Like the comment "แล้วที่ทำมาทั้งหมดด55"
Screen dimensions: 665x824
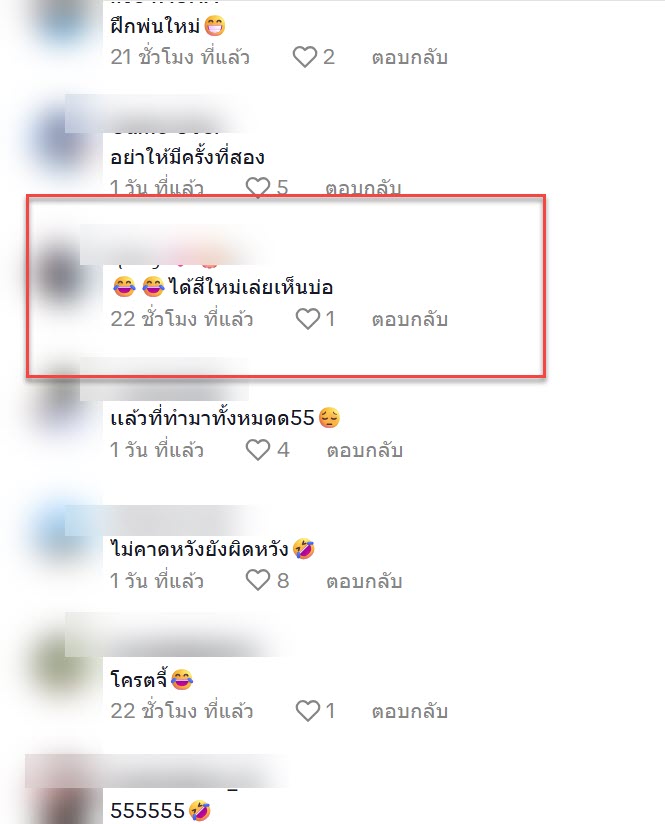(258, 450)
